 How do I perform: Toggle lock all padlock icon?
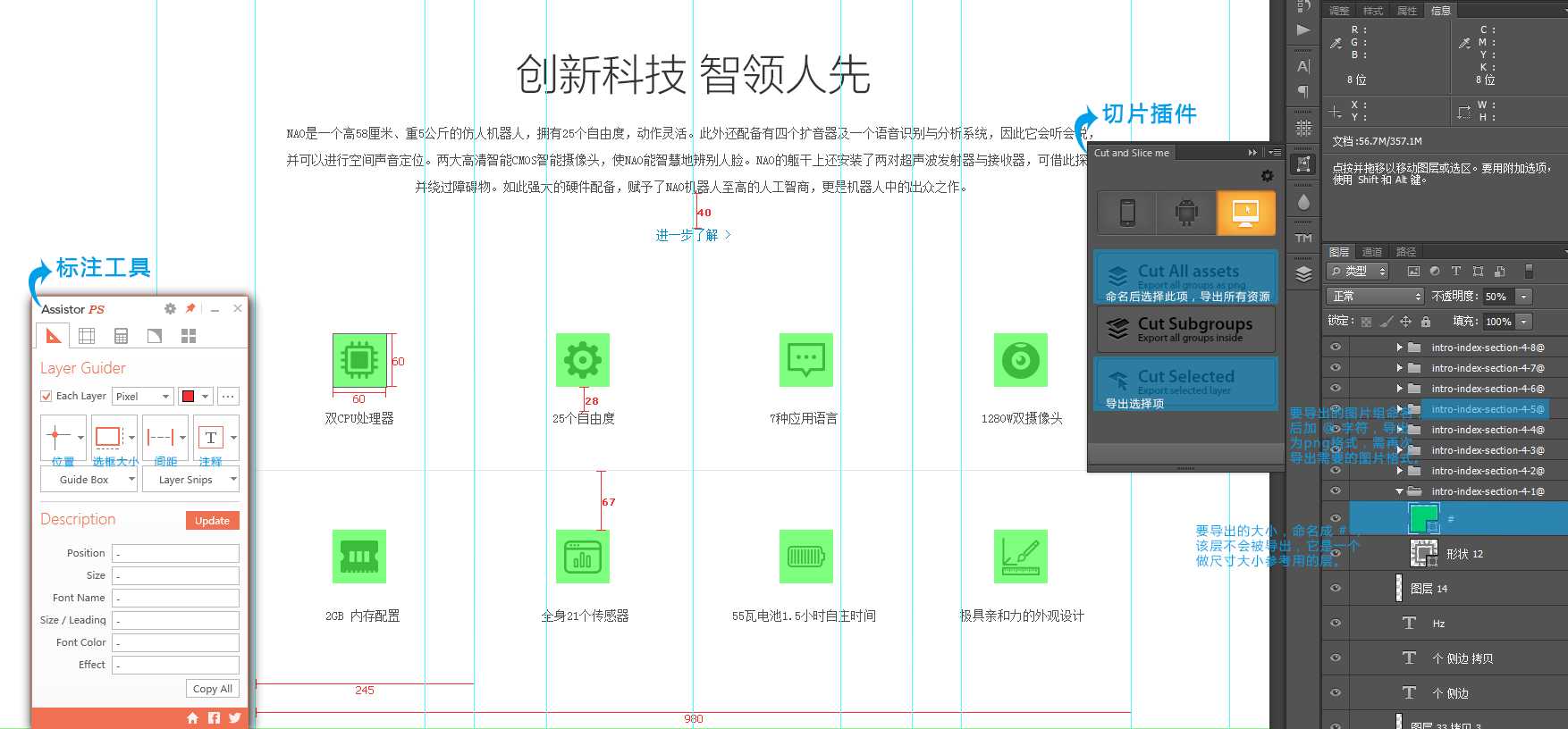(1426, 322)
